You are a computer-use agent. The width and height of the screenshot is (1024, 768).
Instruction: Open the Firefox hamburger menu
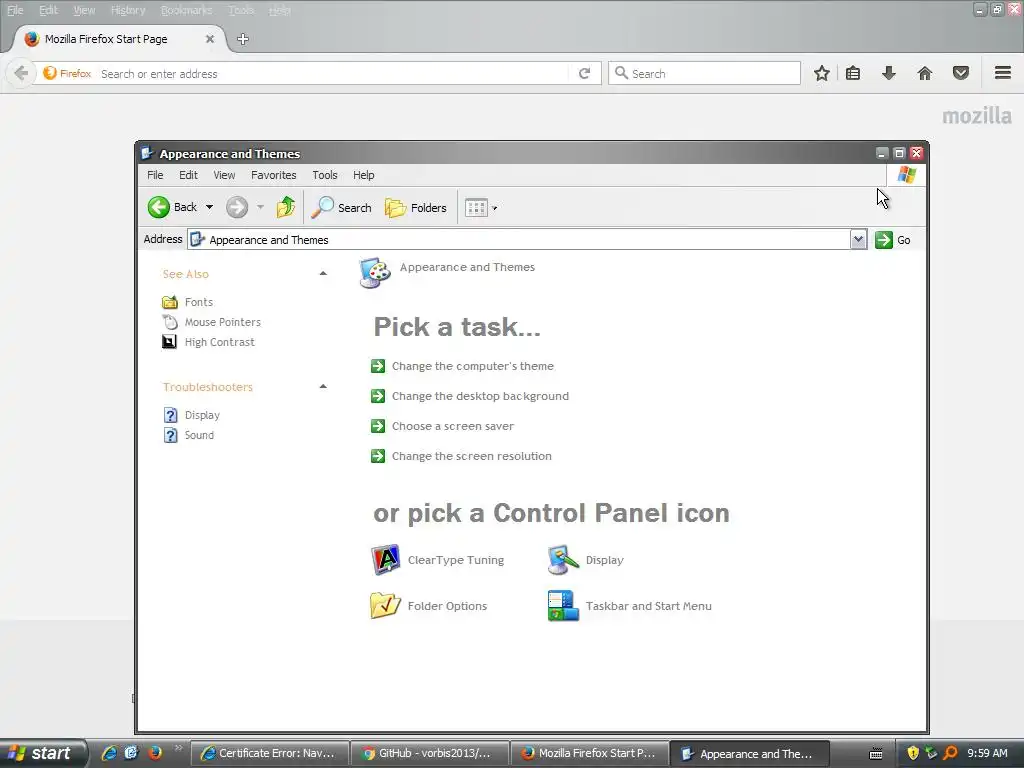click(x=1003, y=73)
